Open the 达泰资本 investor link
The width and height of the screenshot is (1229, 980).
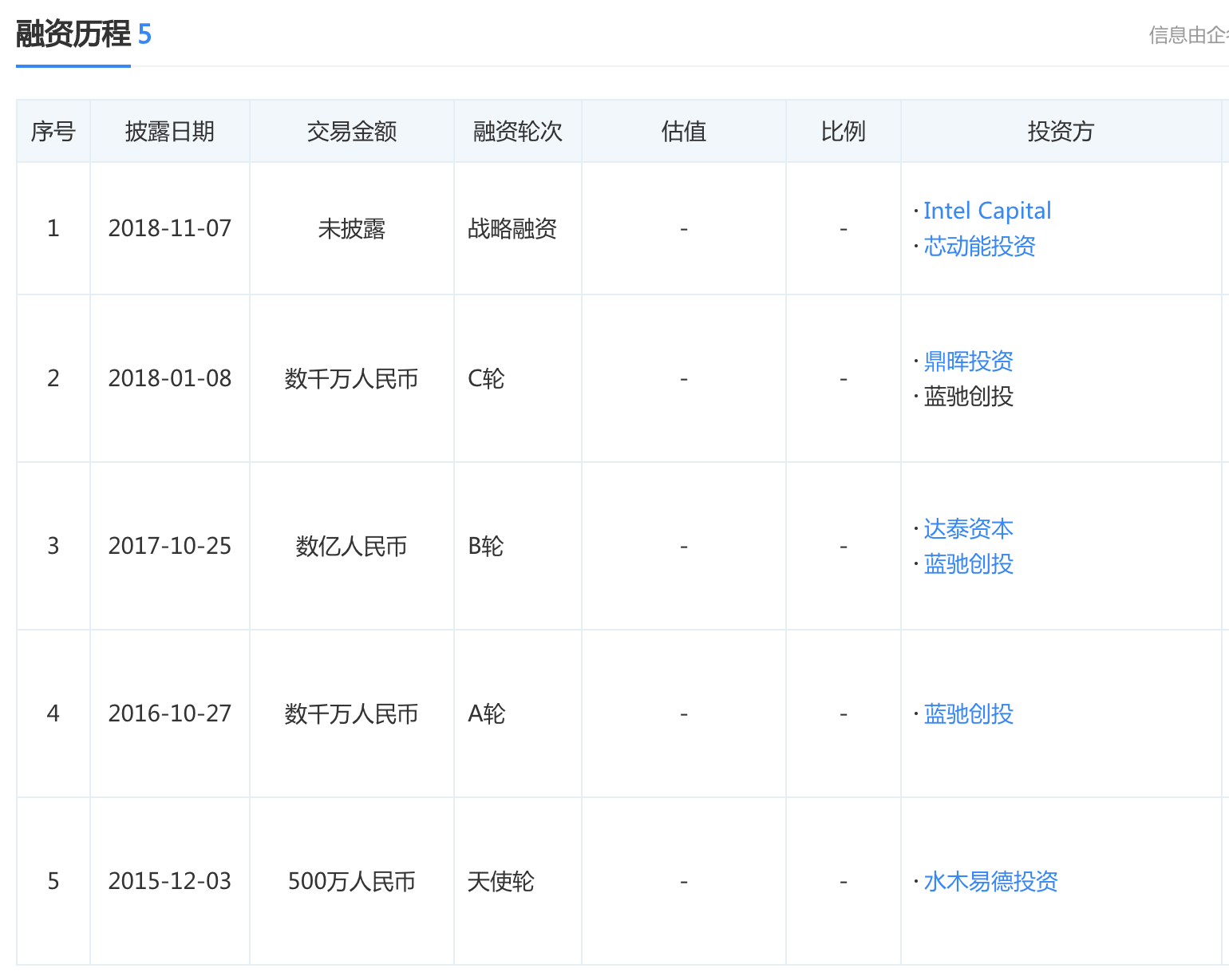(x=968, y=528)
